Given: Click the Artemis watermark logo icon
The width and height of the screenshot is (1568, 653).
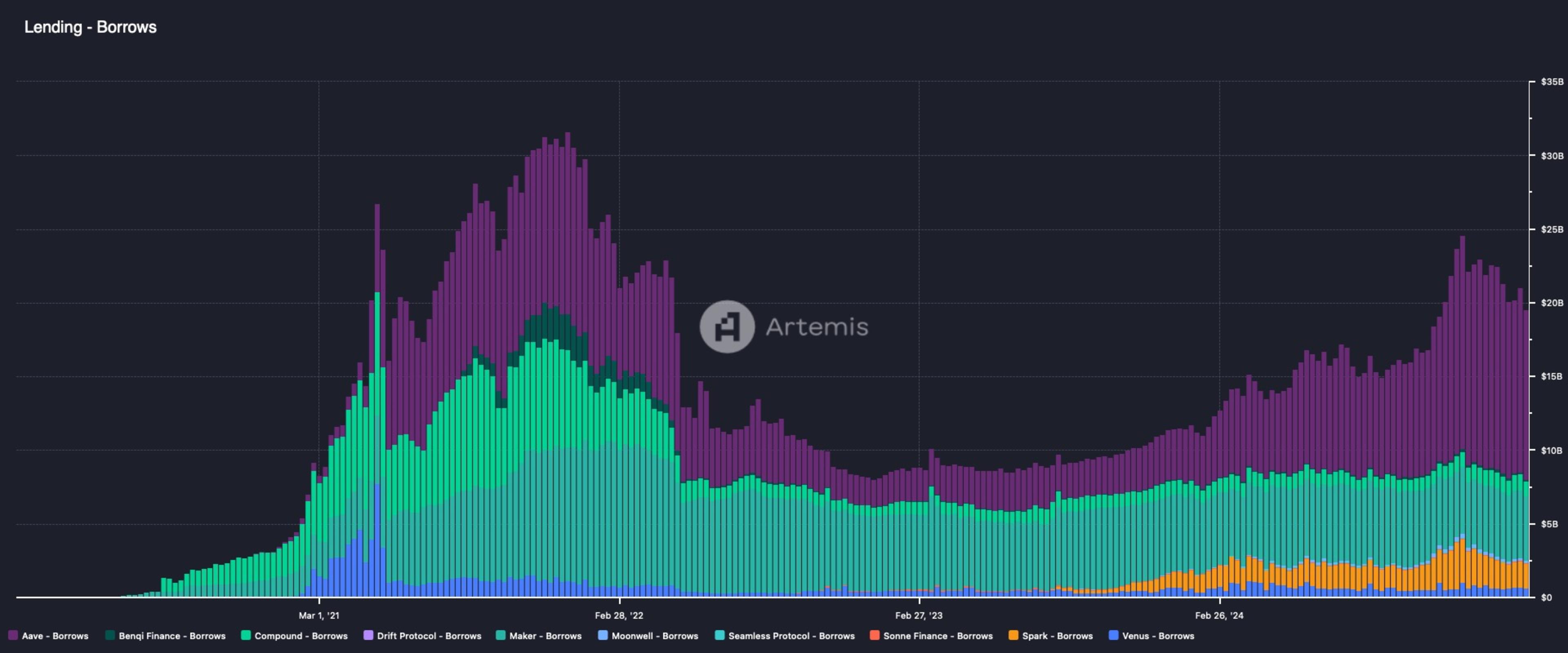Looking at the screenshot, I should tap(727, 327).
